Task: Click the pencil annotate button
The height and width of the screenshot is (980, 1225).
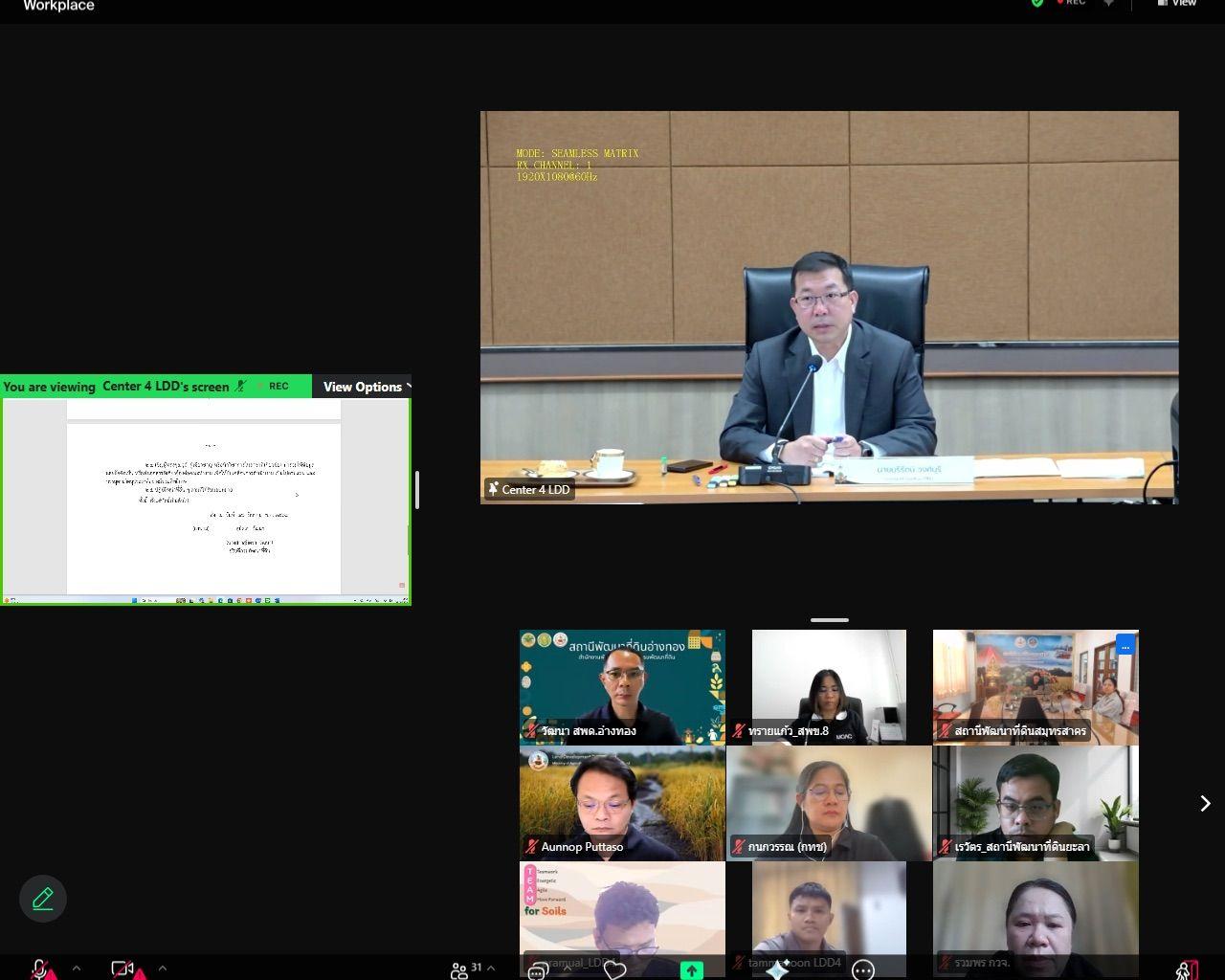Action: click(42, 899)
